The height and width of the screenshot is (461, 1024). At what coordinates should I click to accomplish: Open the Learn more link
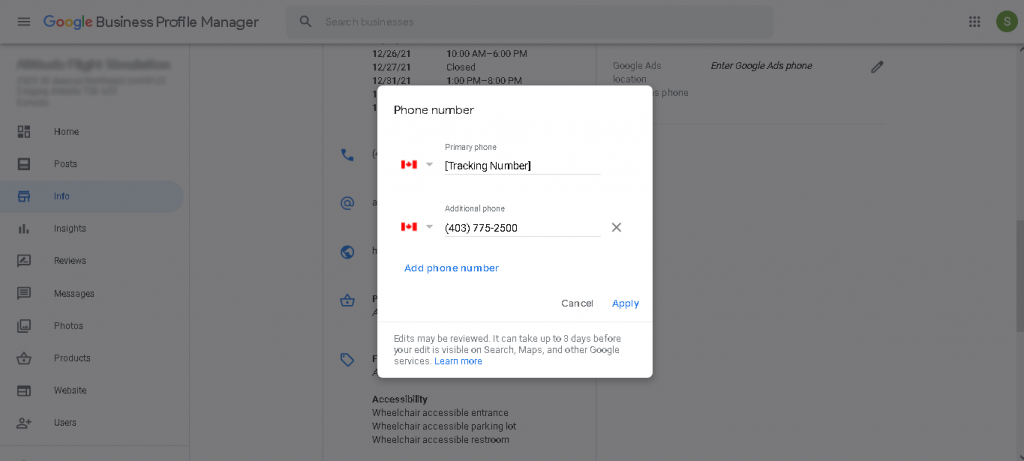click(x=458, y=361)
